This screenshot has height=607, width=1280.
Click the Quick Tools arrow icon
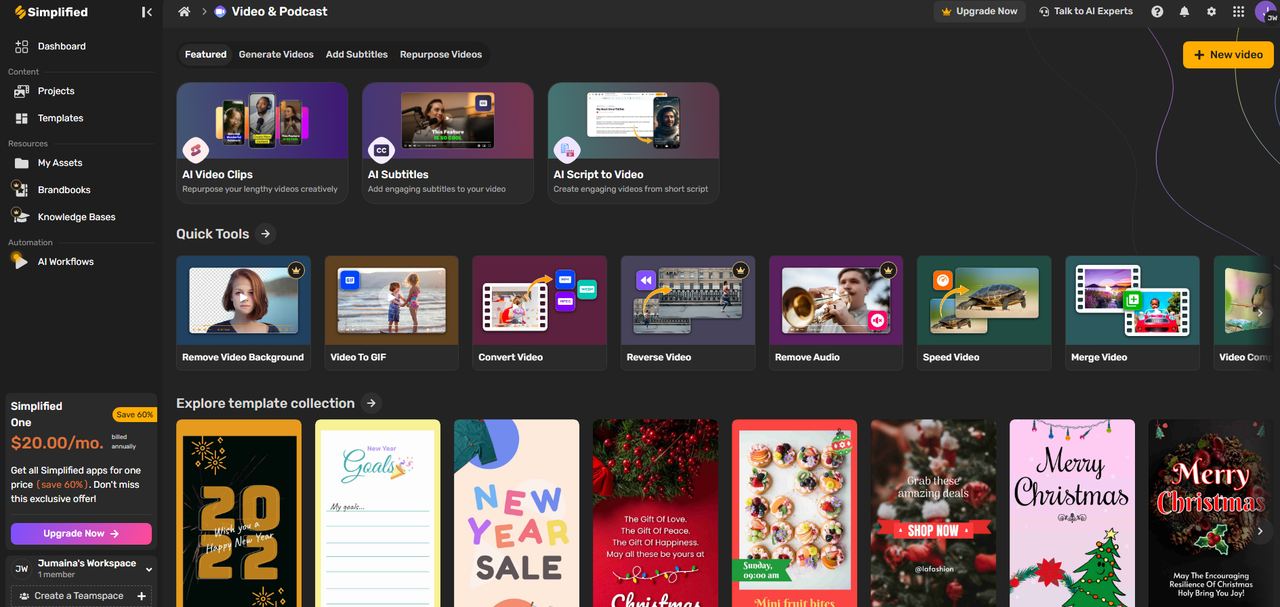[x=265, y=234]
